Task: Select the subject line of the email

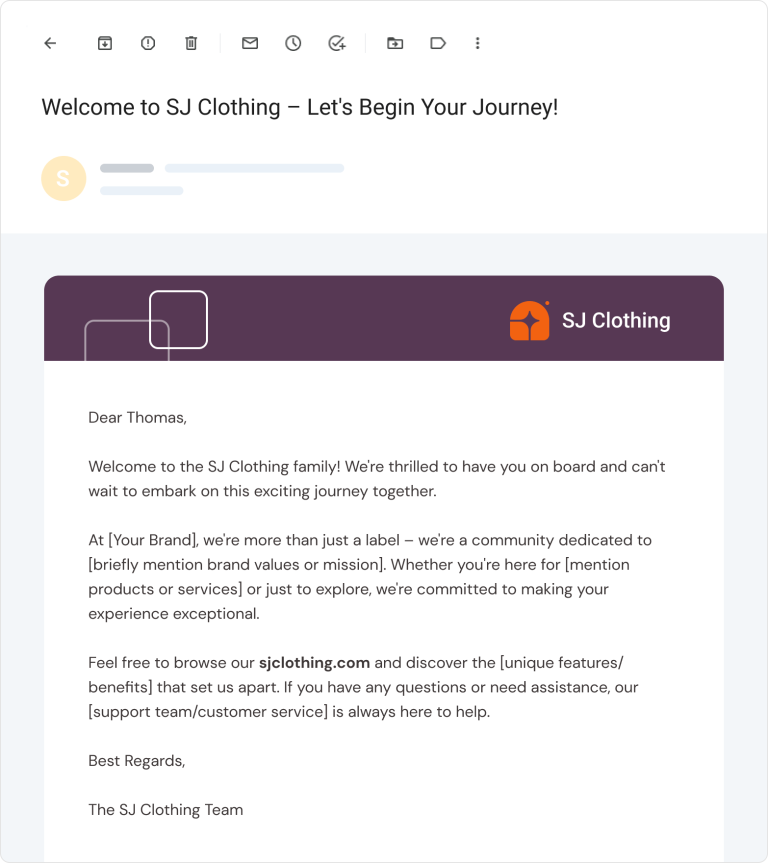Action: (x=298, y=106)
